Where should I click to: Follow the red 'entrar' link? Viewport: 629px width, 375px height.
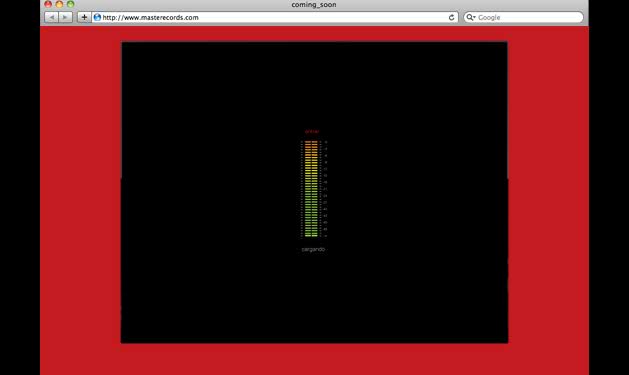point(312,132)
